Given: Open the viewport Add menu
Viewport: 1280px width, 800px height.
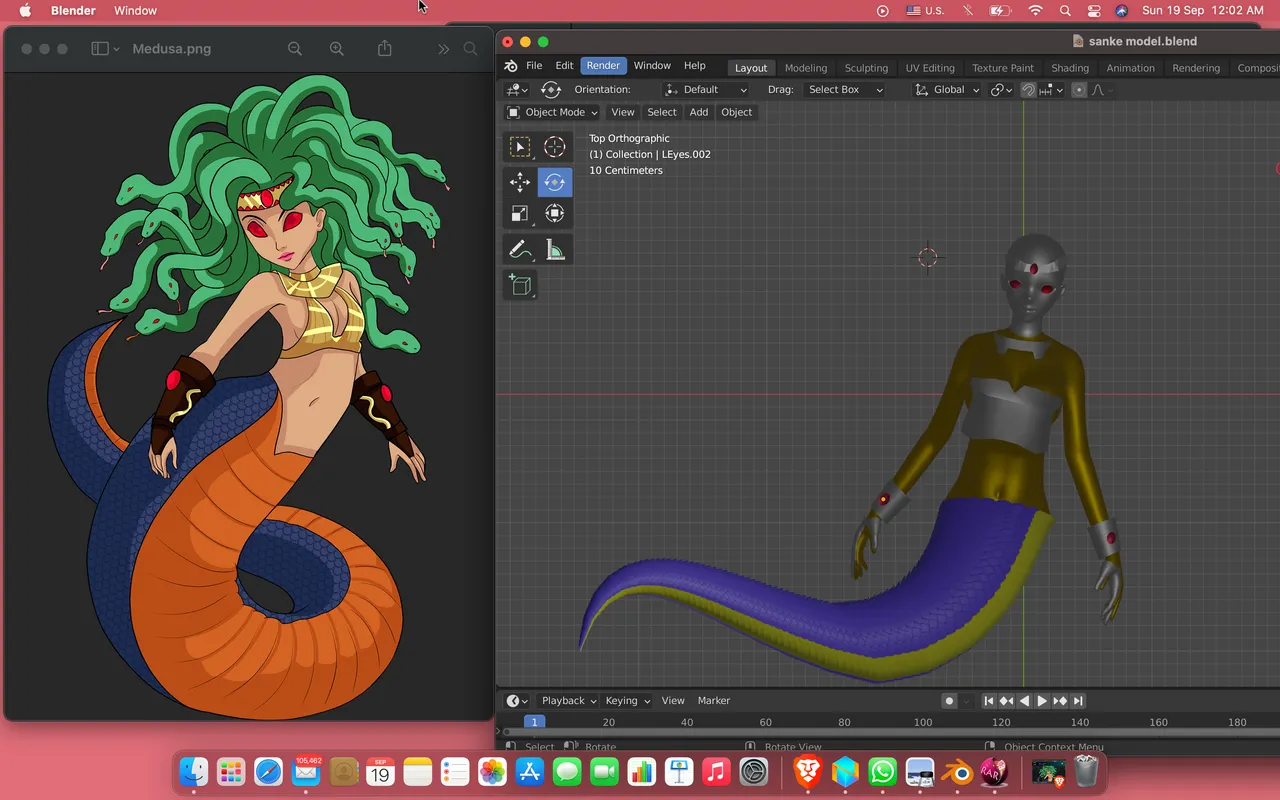Looking at the screenshot, I should (699, 112).
